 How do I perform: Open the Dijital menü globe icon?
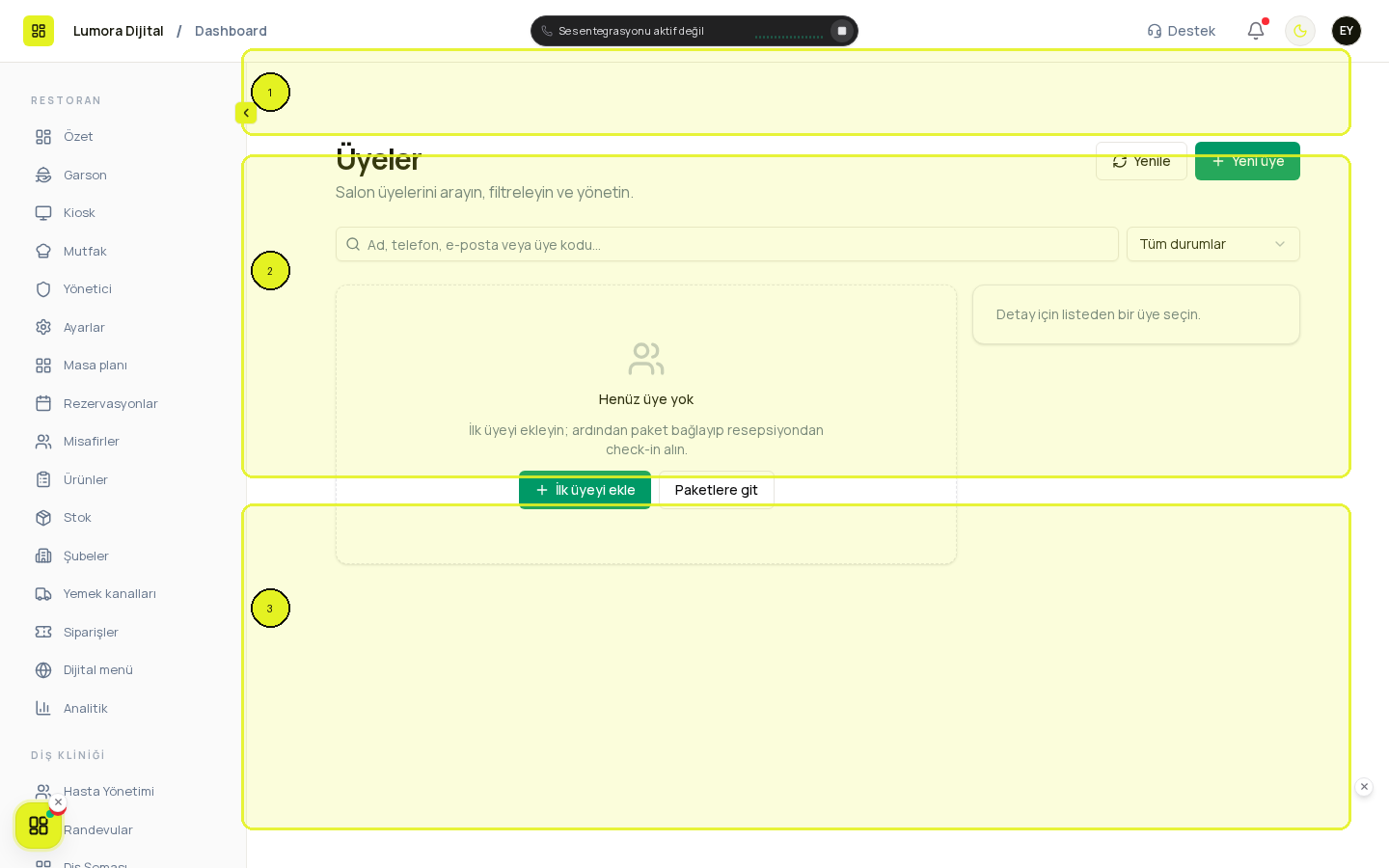tap(43, 670)
